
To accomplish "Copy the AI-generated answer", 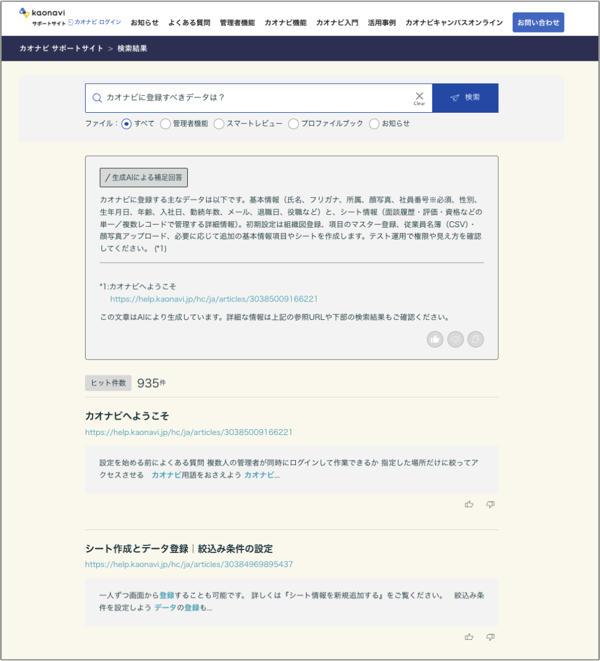I will click(476, 339).
